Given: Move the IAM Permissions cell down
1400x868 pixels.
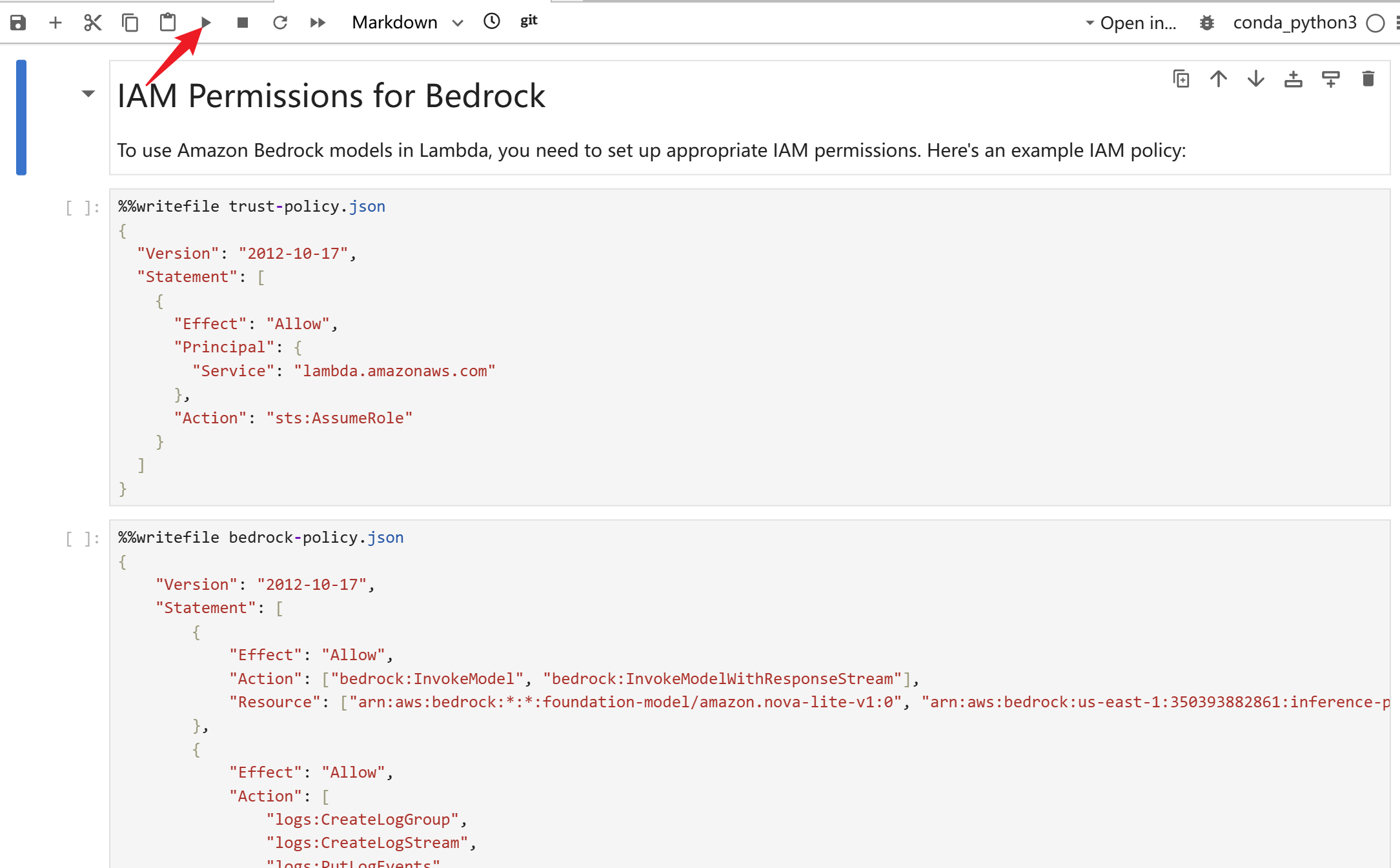Looking at the screenshot, I should 1256,79.
